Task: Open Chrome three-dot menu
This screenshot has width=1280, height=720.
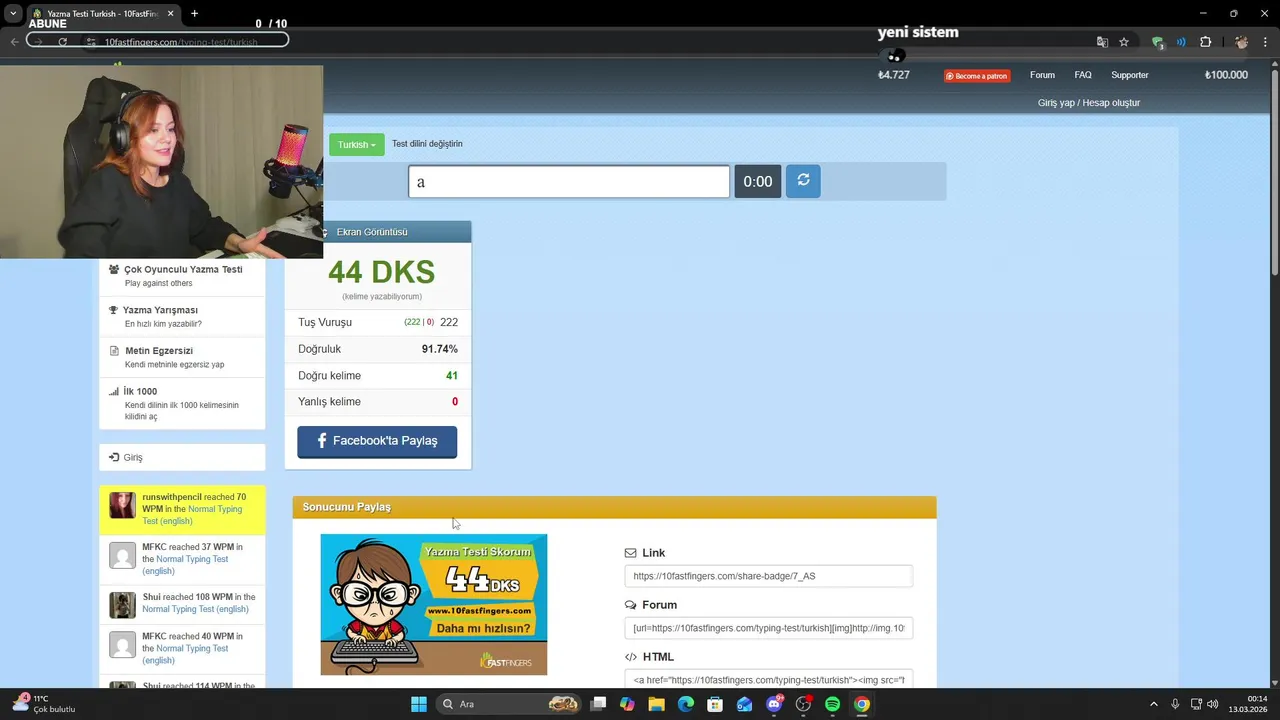Action: (x=1266, y=42)
